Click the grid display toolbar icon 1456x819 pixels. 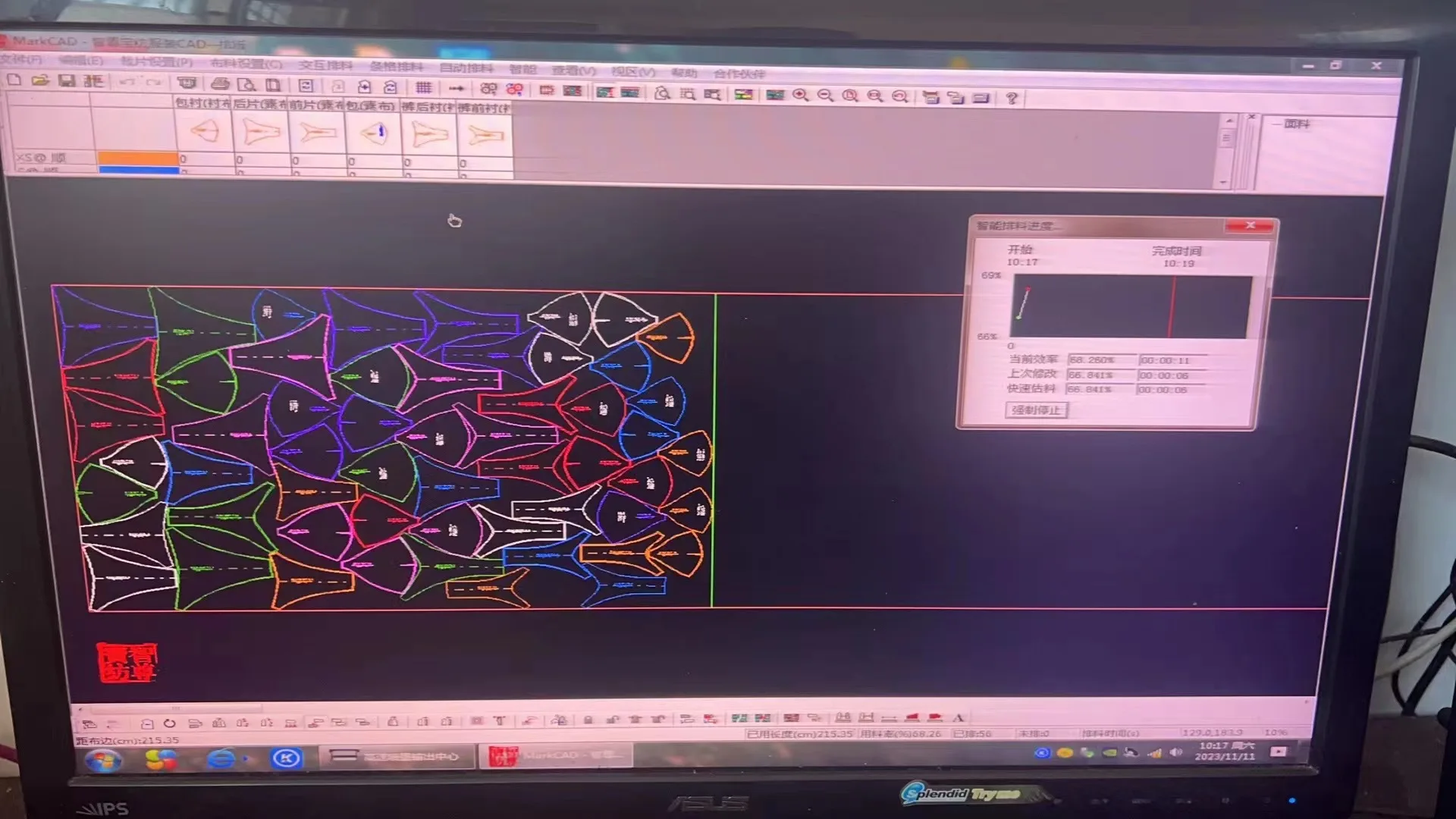[x=423, y=88]
